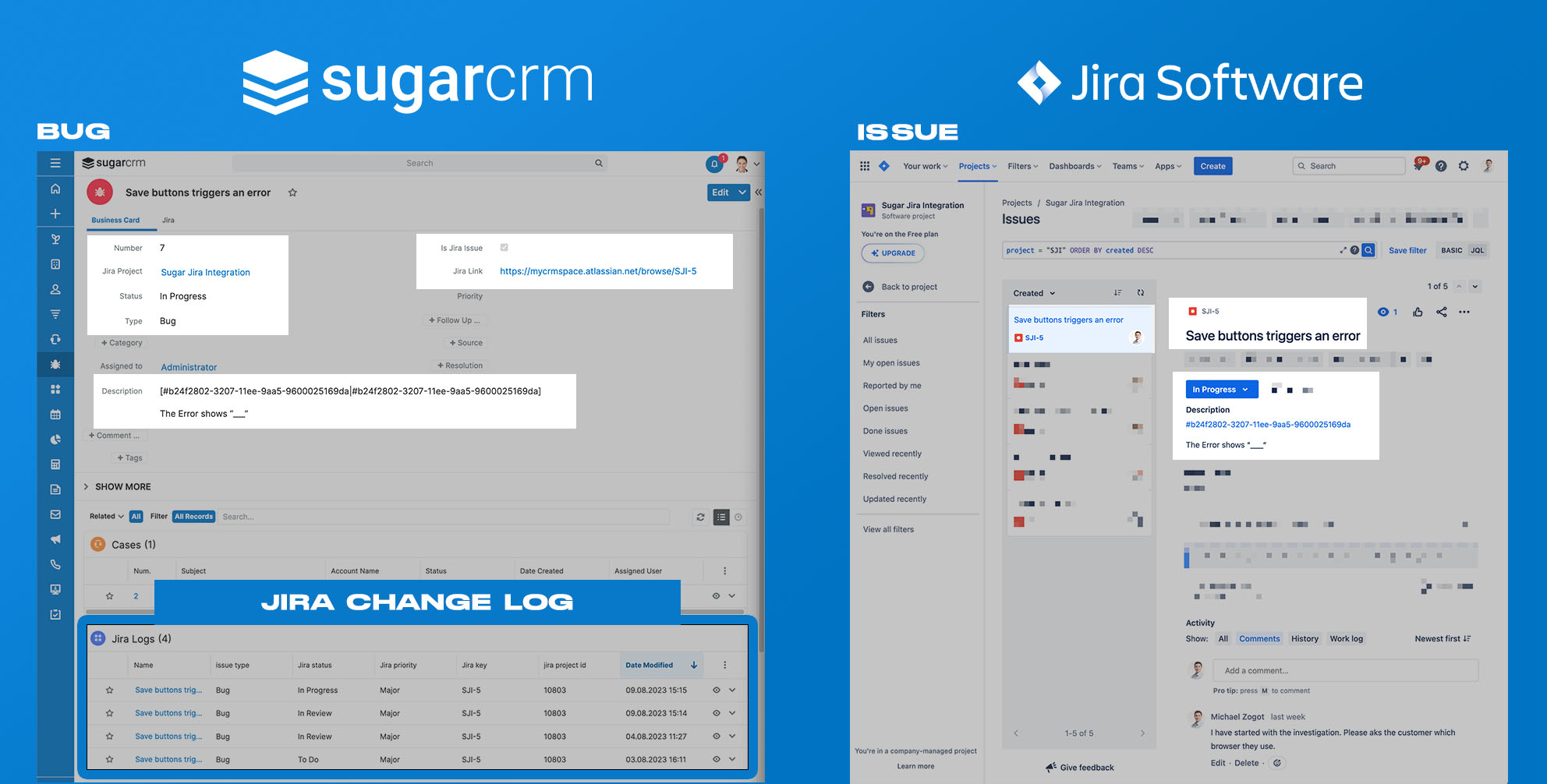Favorite the bug using the title star
1547x784 pixels.
tap(292, 192)
